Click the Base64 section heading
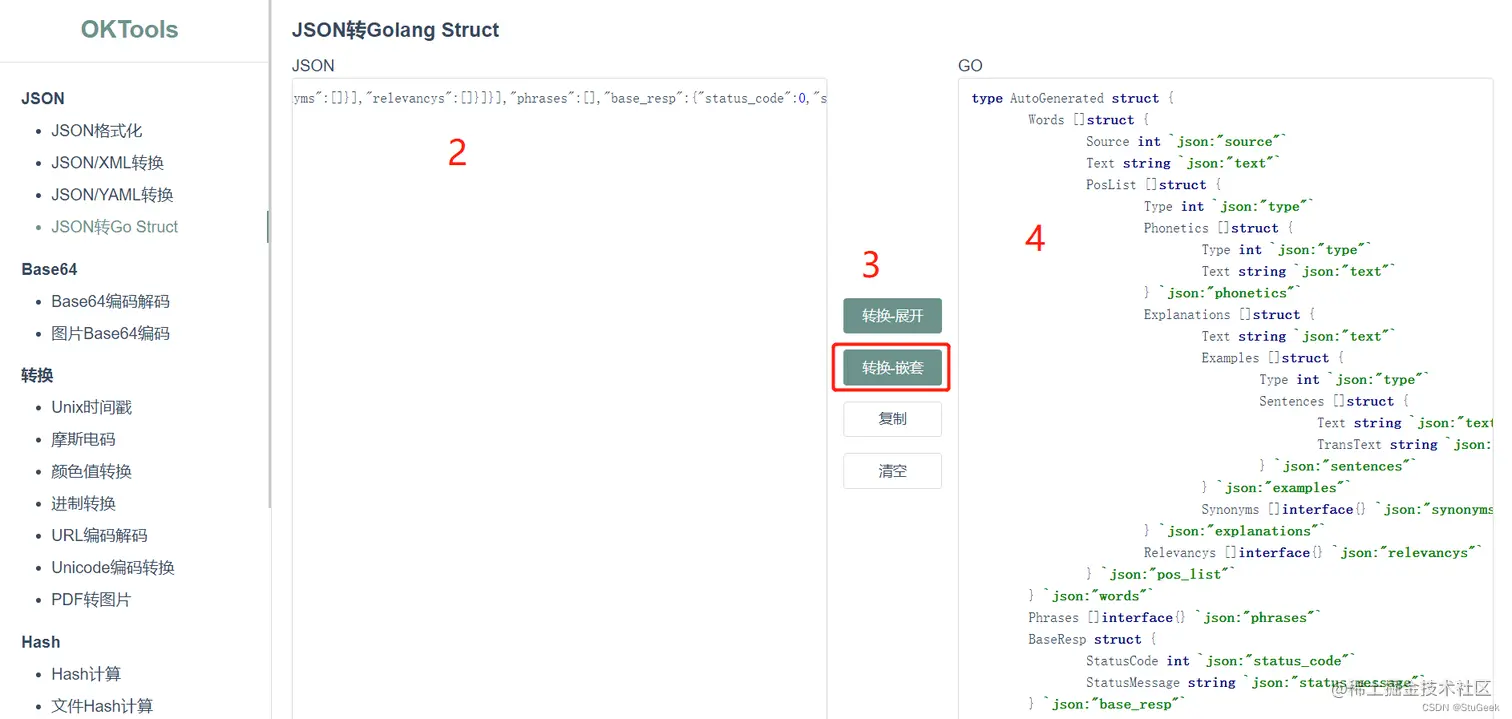This screenshot has width=1512, height=719. click(x=49, y=270)
